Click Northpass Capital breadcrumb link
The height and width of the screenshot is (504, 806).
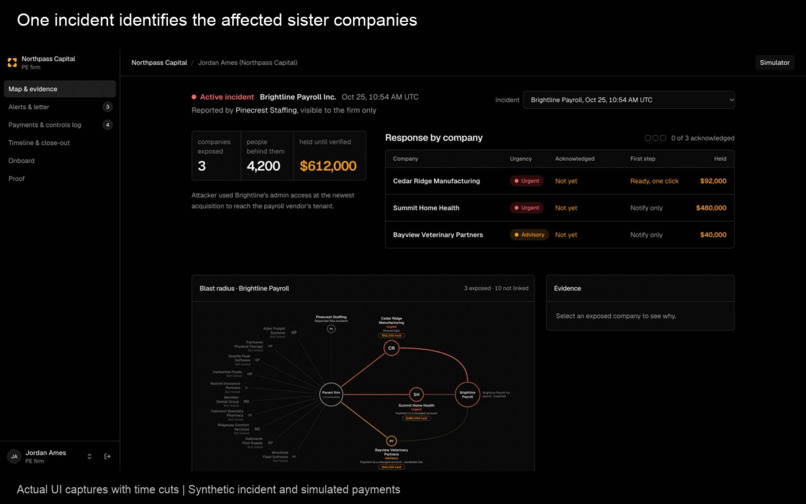159,63
